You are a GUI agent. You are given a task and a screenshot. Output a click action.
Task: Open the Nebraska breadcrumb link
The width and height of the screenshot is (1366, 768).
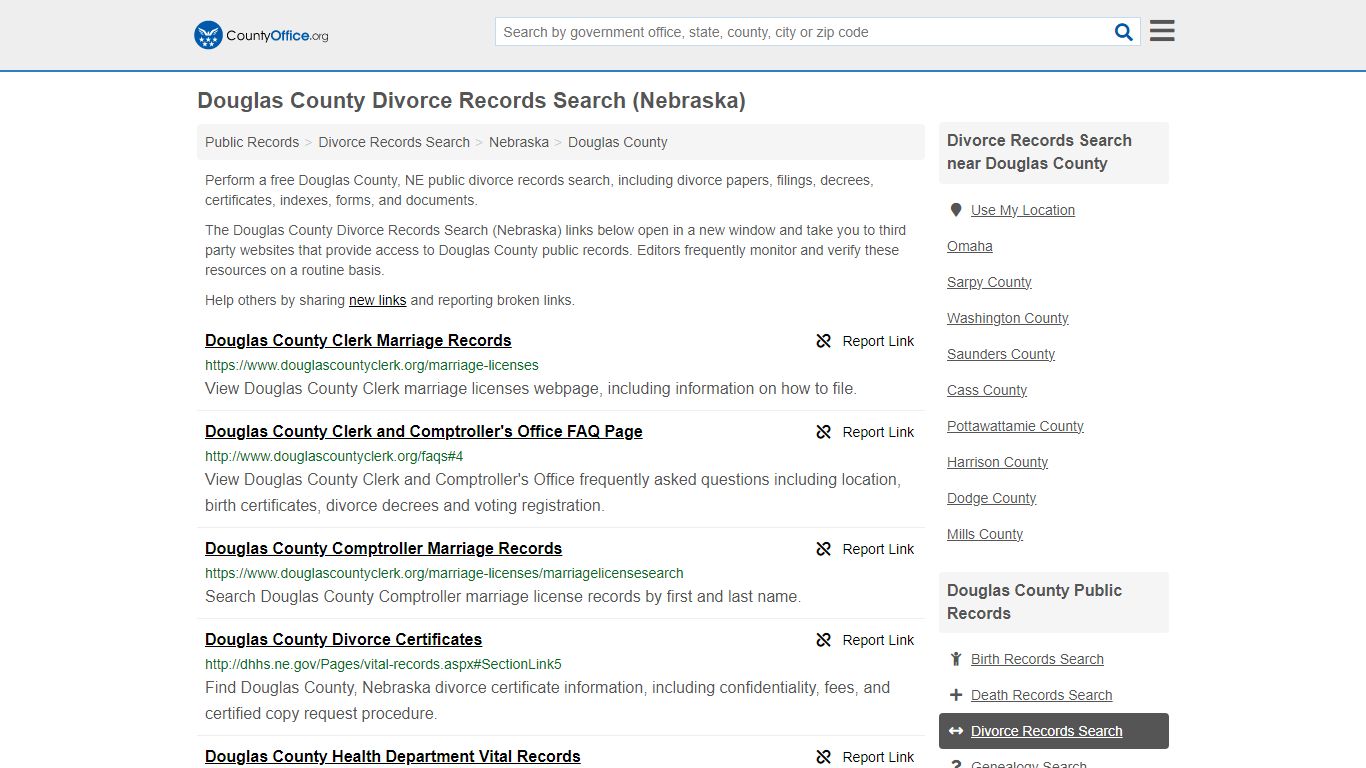pos(519,142)
